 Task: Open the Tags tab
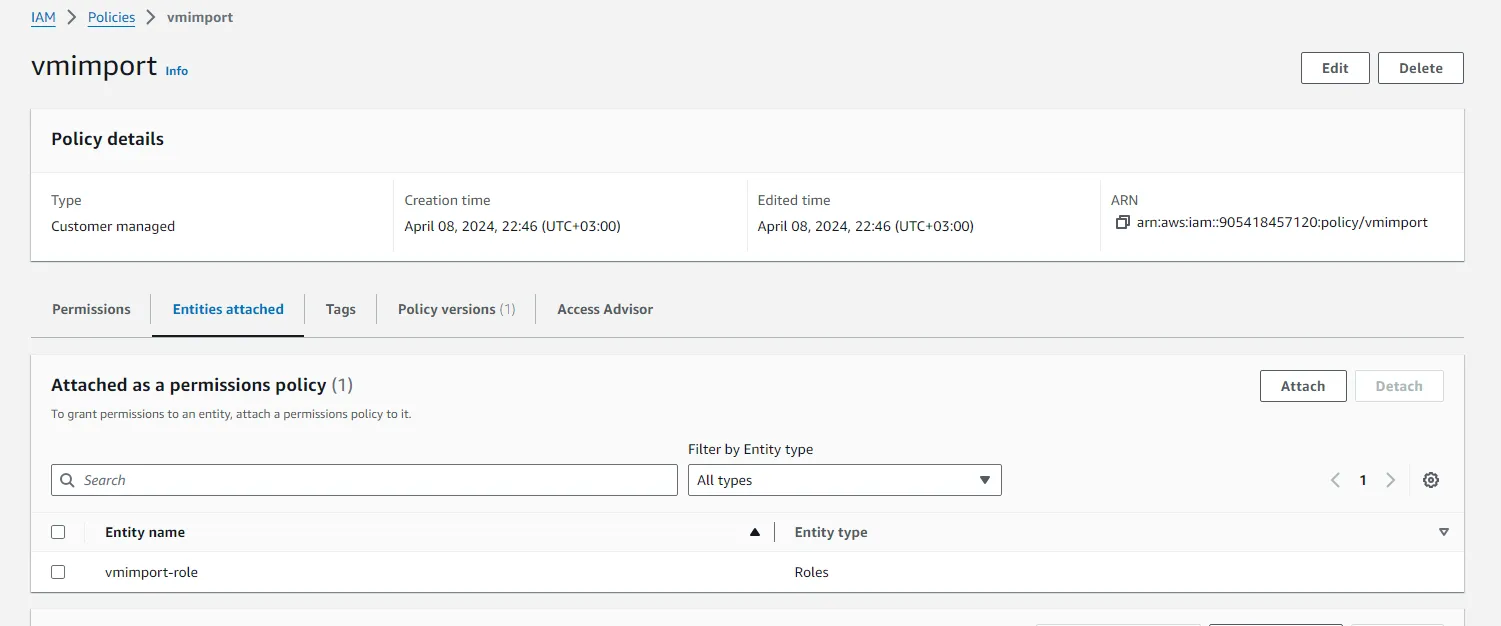tap(340, 309)
